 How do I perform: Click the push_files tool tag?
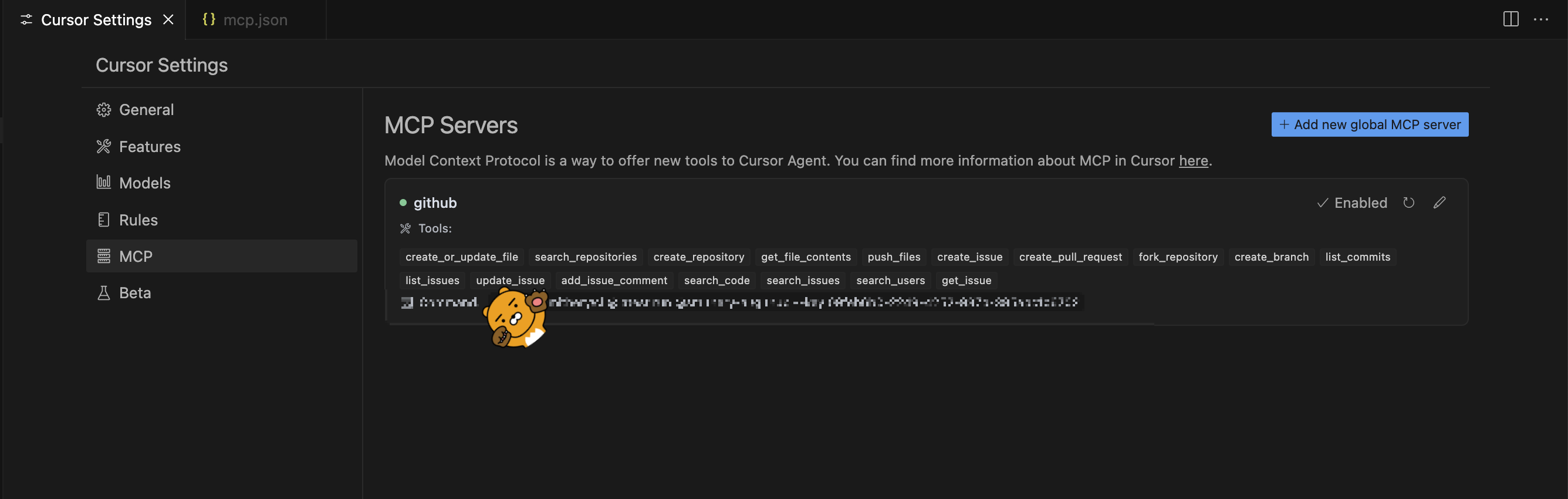[x=894, y=257]
